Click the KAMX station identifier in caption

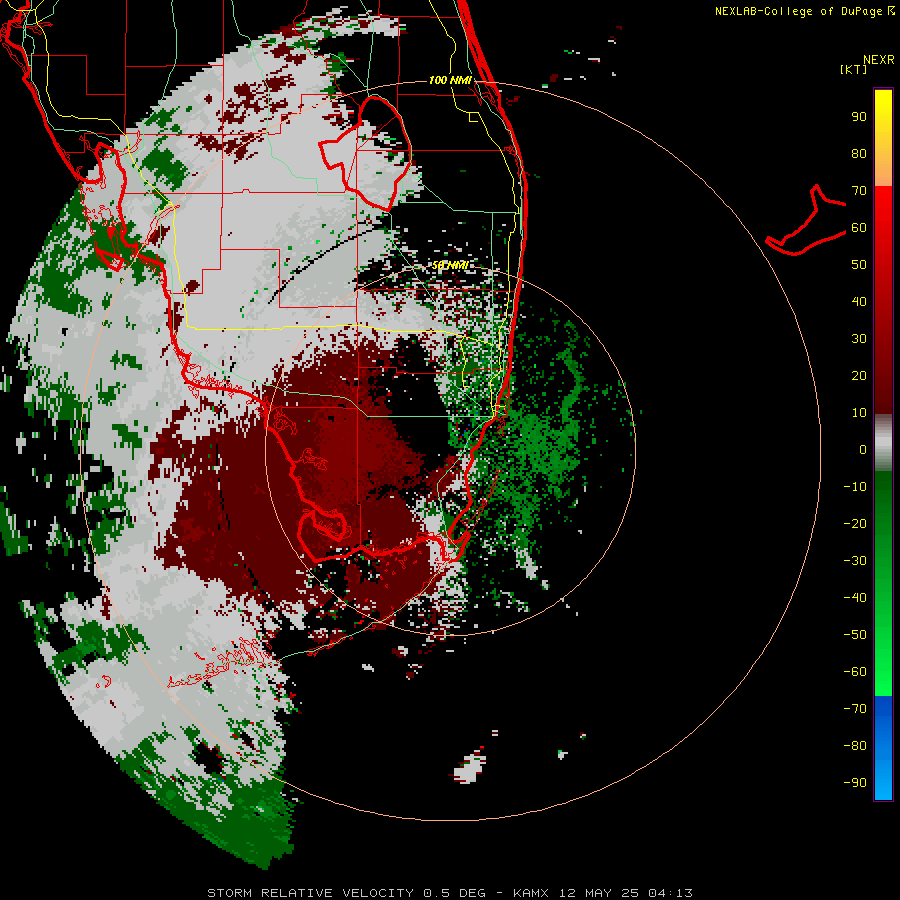[x=531, y=893]
